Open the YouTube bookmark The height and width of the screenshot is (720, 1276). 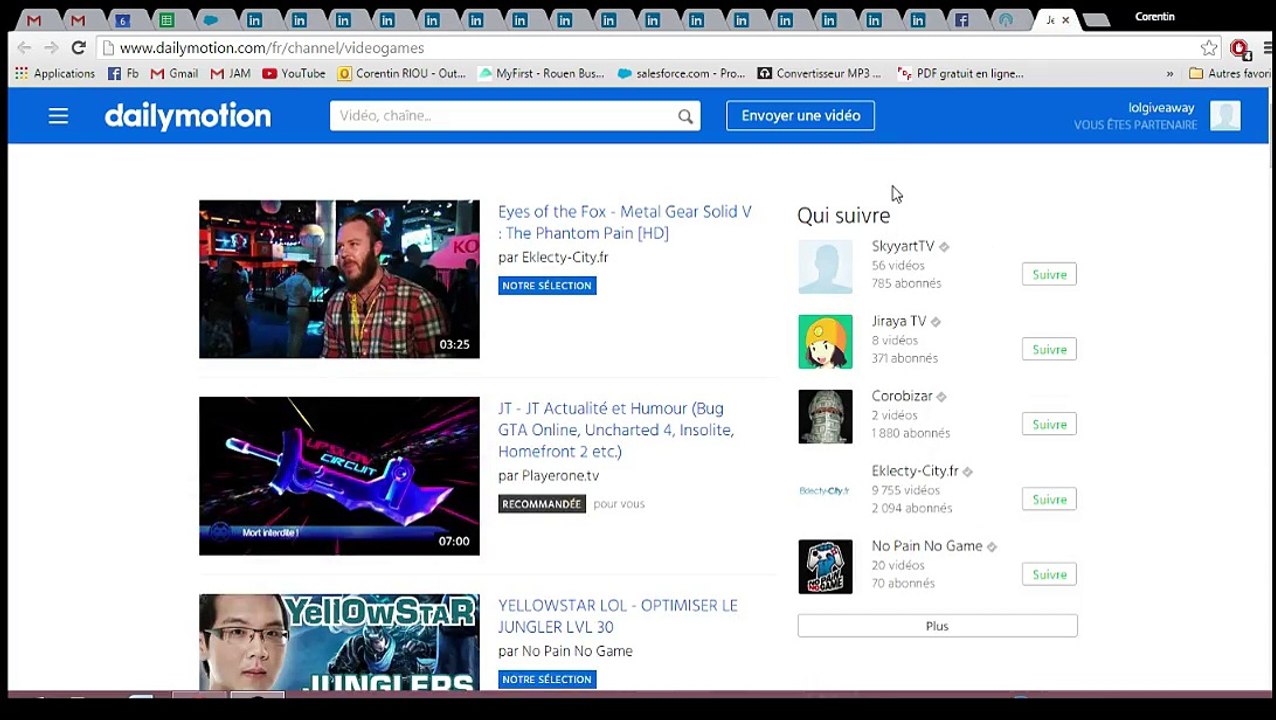click(294, 74)
